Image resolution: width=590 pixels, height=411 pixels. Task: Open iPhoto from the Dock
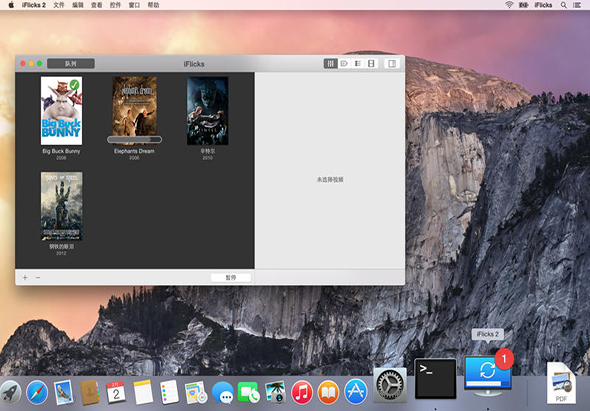click(275, 392)
